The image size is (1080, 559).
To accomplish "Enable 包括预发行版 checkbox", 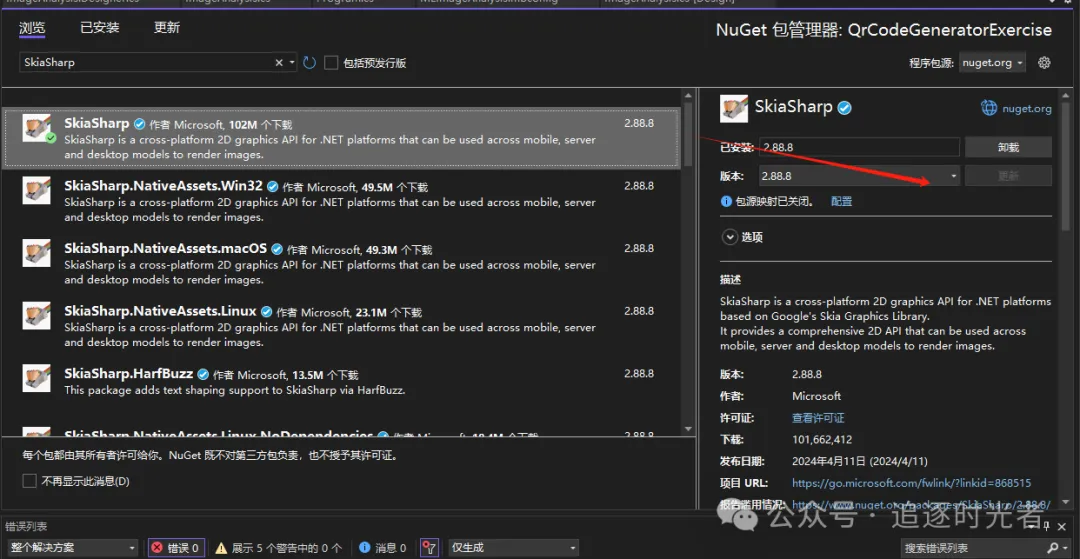I will point(331,63).
